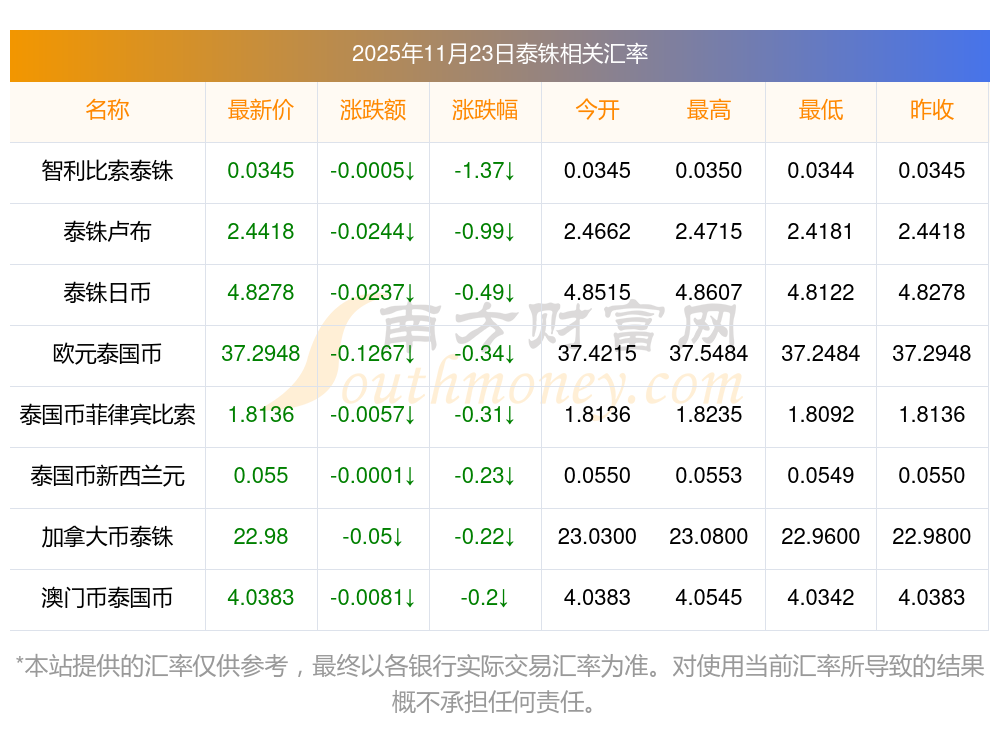Click latest price 4.8278 in green
The width and height of the screenshot is (1000, 733).
(260, 293)
